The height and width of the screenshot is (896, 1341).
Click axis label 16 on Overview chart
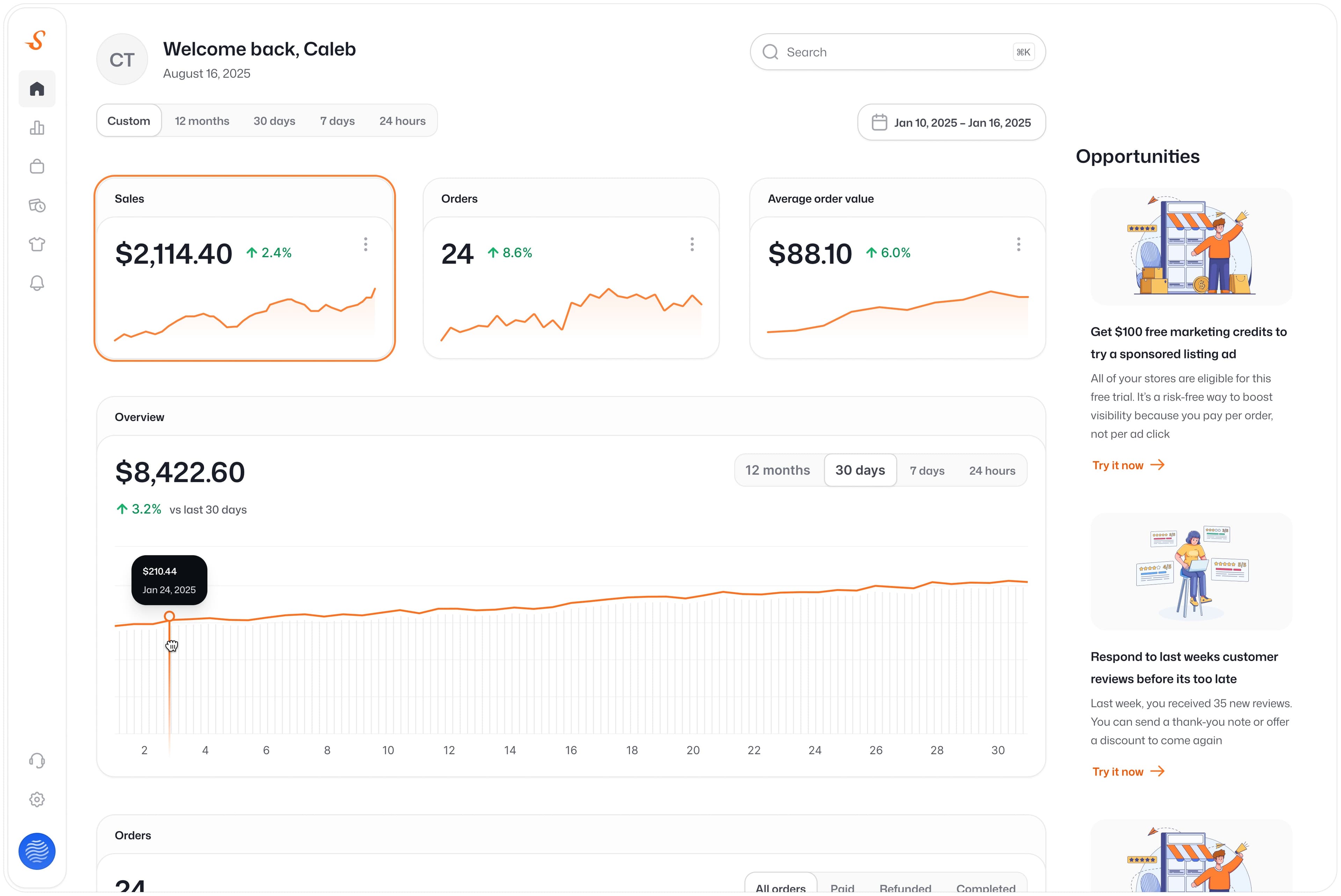[x=571, y=750]
